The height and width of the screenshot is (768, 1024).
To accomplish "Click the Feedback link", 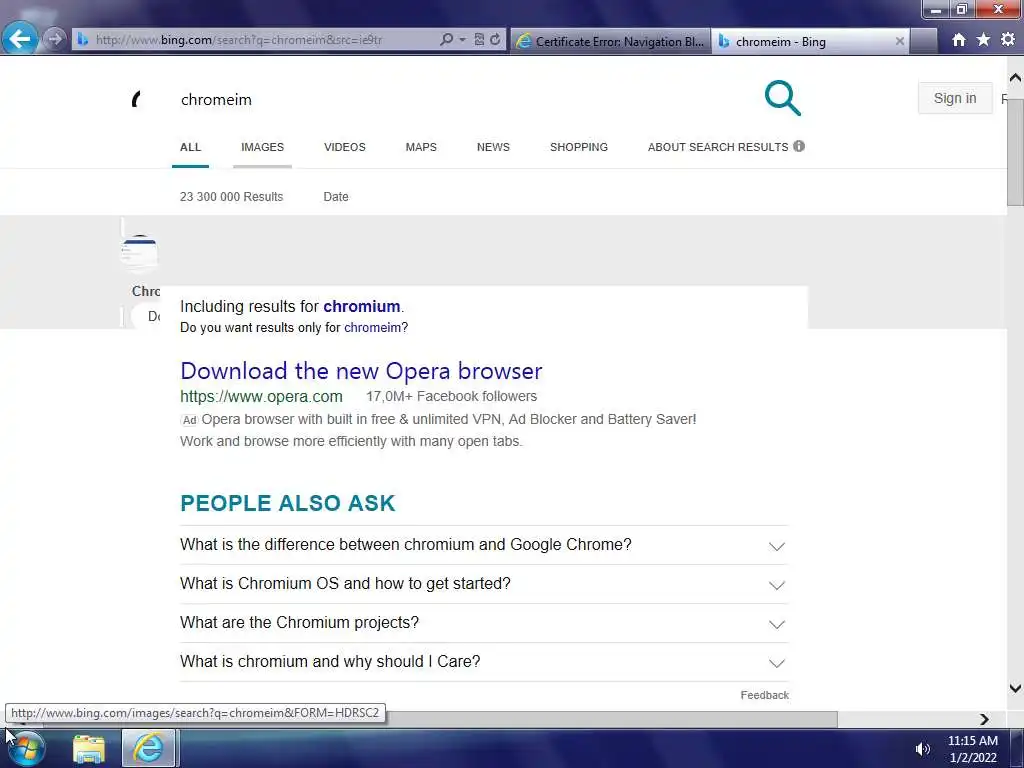I will point(765,695).
